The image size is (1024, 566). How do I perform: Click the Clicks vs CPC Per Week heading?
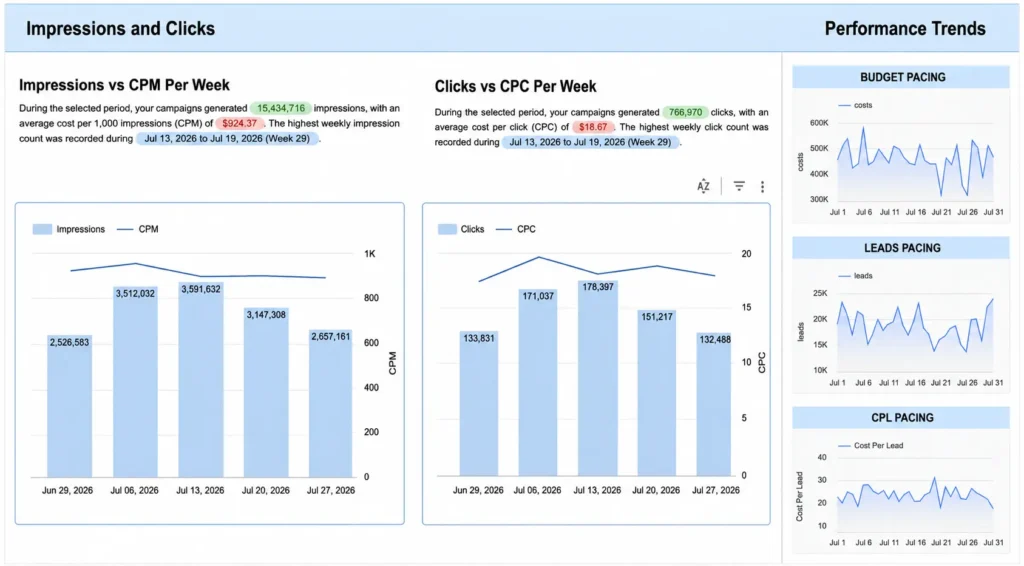pyautogui.click(x=515, y=87)
